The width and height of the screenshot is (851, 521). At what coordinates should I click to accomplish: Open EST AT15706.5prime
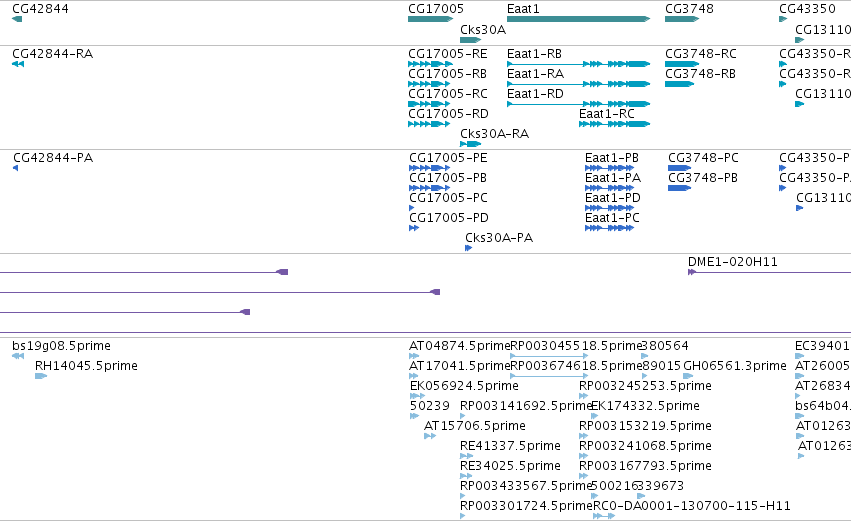(x=475, y=427)
